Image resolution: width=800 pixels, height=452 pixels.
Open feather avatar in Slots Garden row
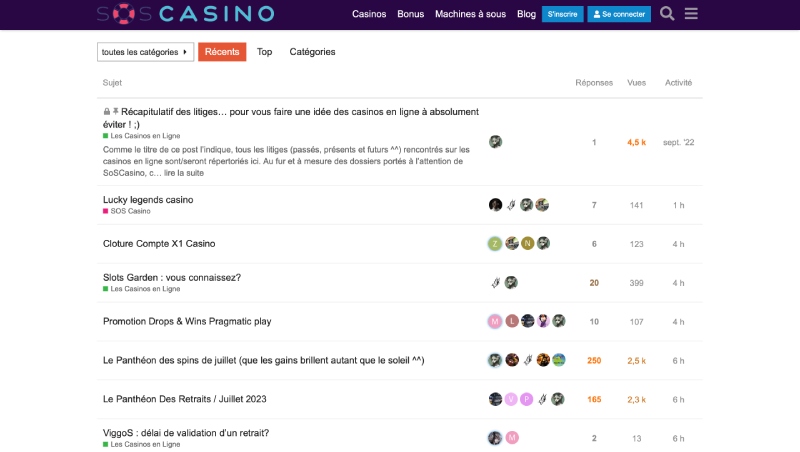(495, 282)
